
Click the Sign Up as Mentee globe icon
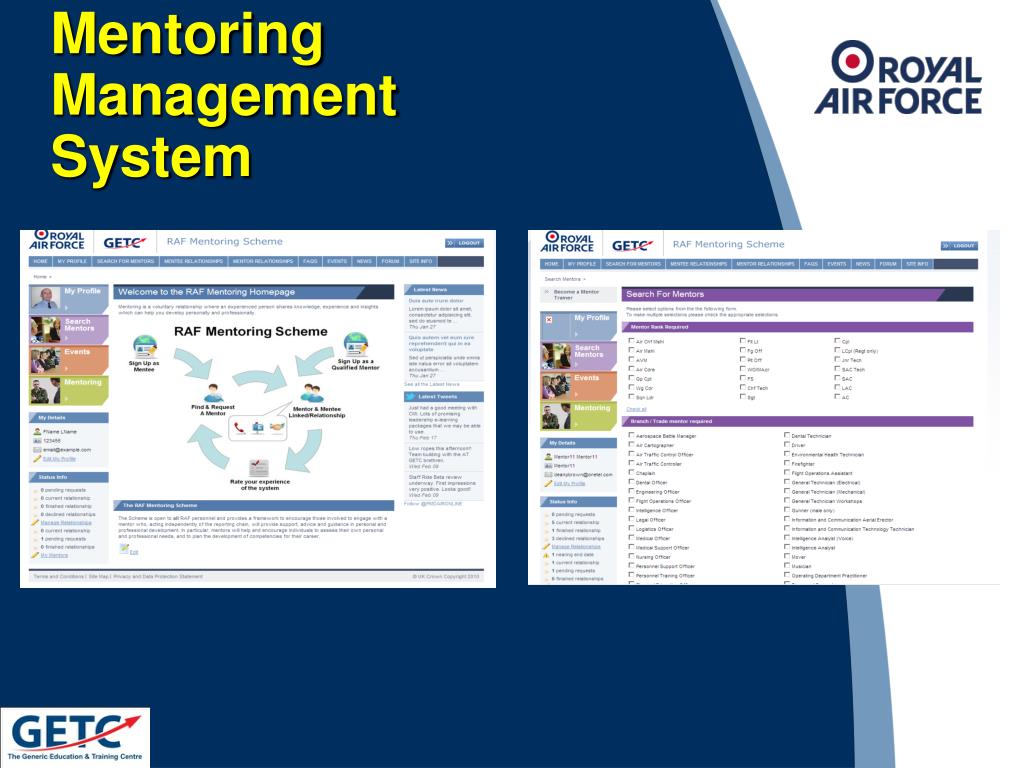(x=144, y=345)
